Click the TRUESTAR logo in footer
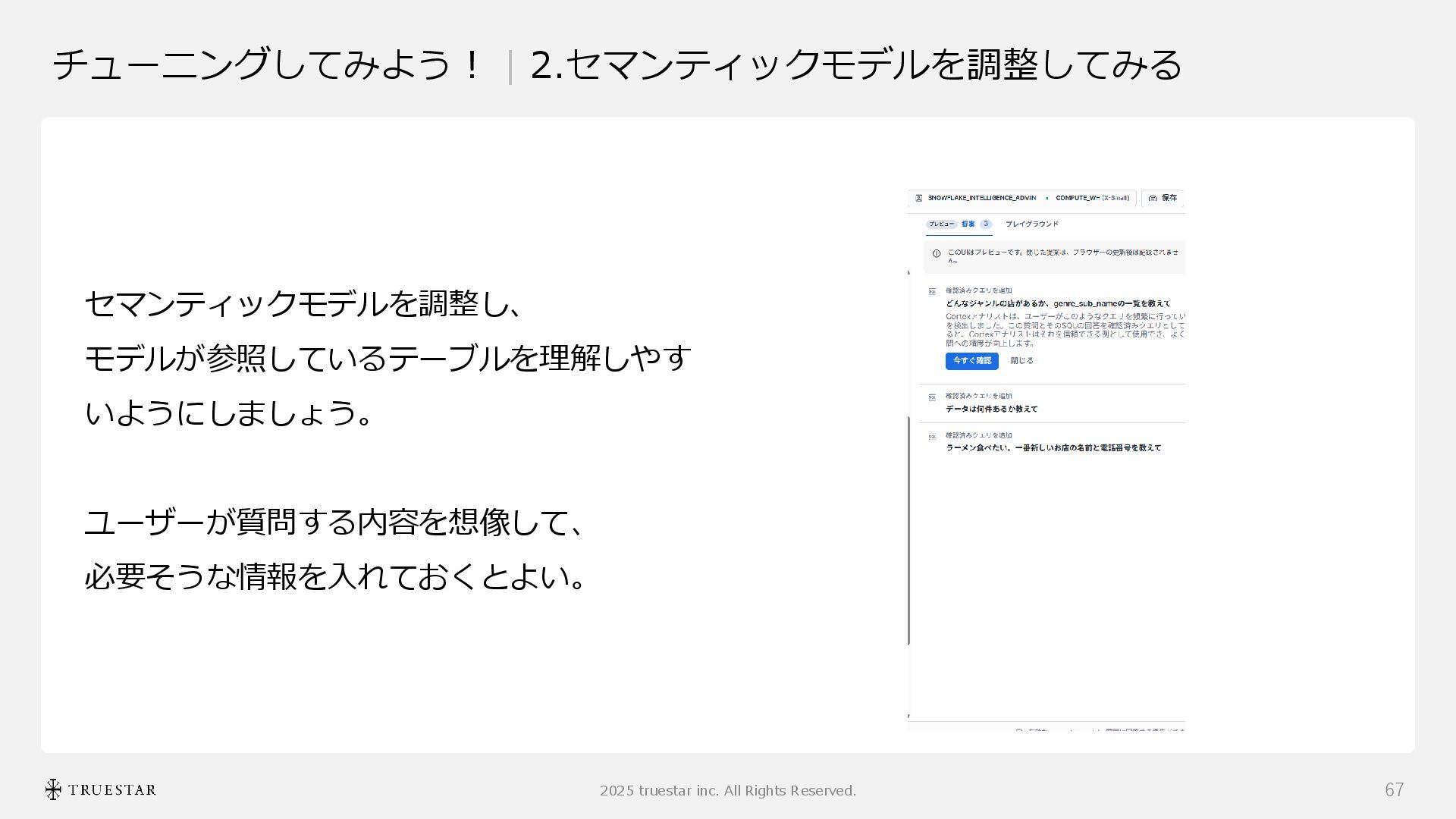The image size is (1456, 819). pos(100,789)
